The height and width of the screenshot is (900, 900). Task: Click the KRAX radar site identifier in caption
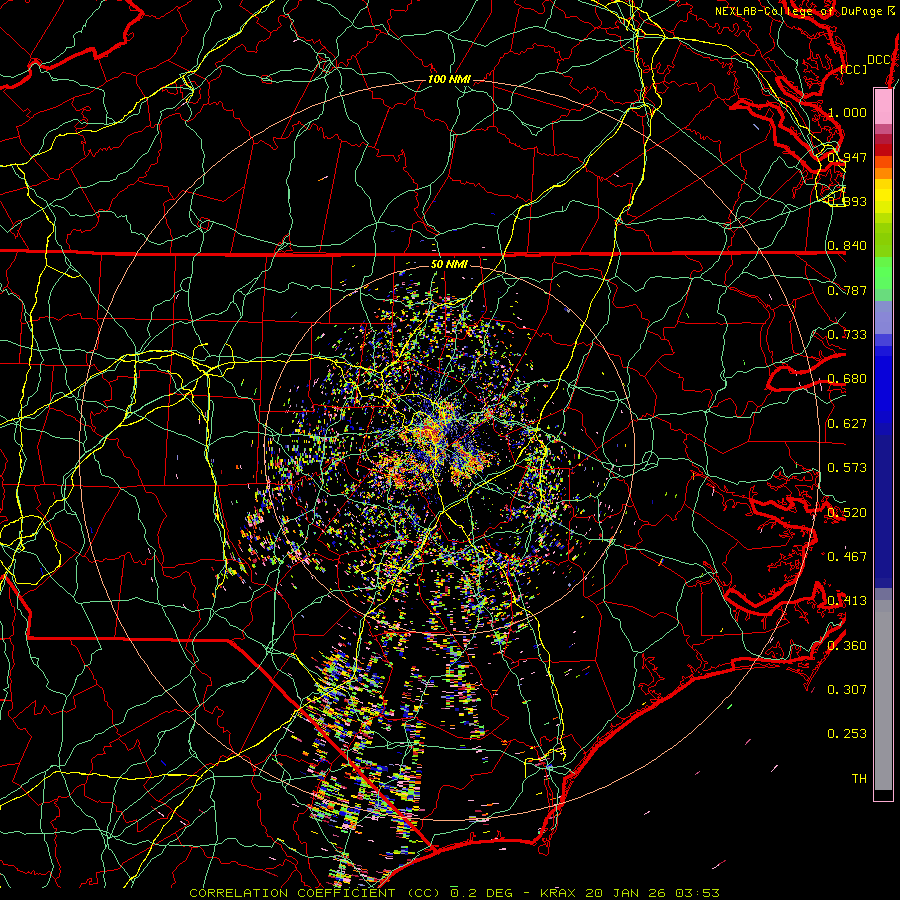557,893
